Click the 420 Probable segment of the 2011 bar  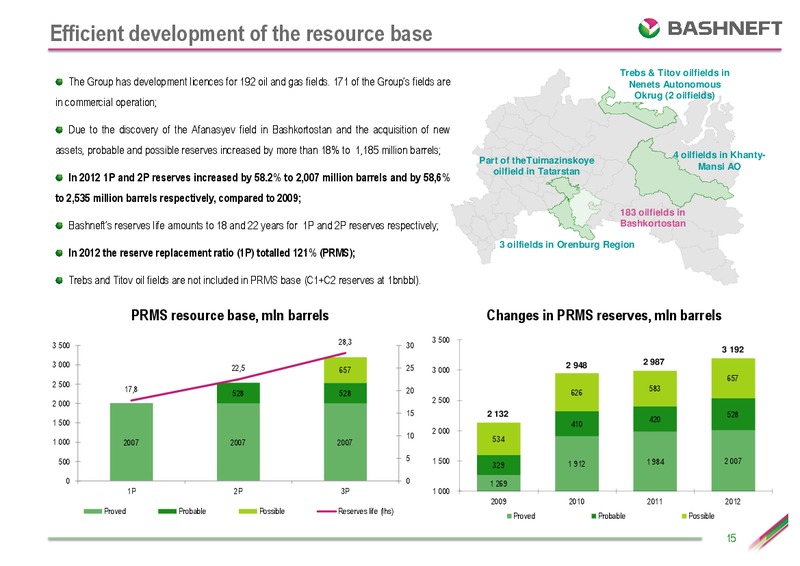pos(655,420)
